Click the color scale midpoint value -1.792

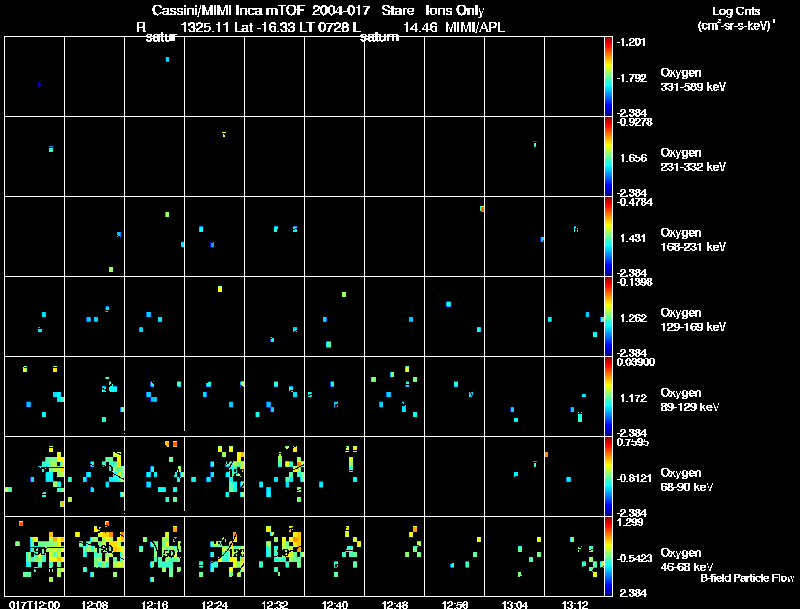(x=632, y=78)
